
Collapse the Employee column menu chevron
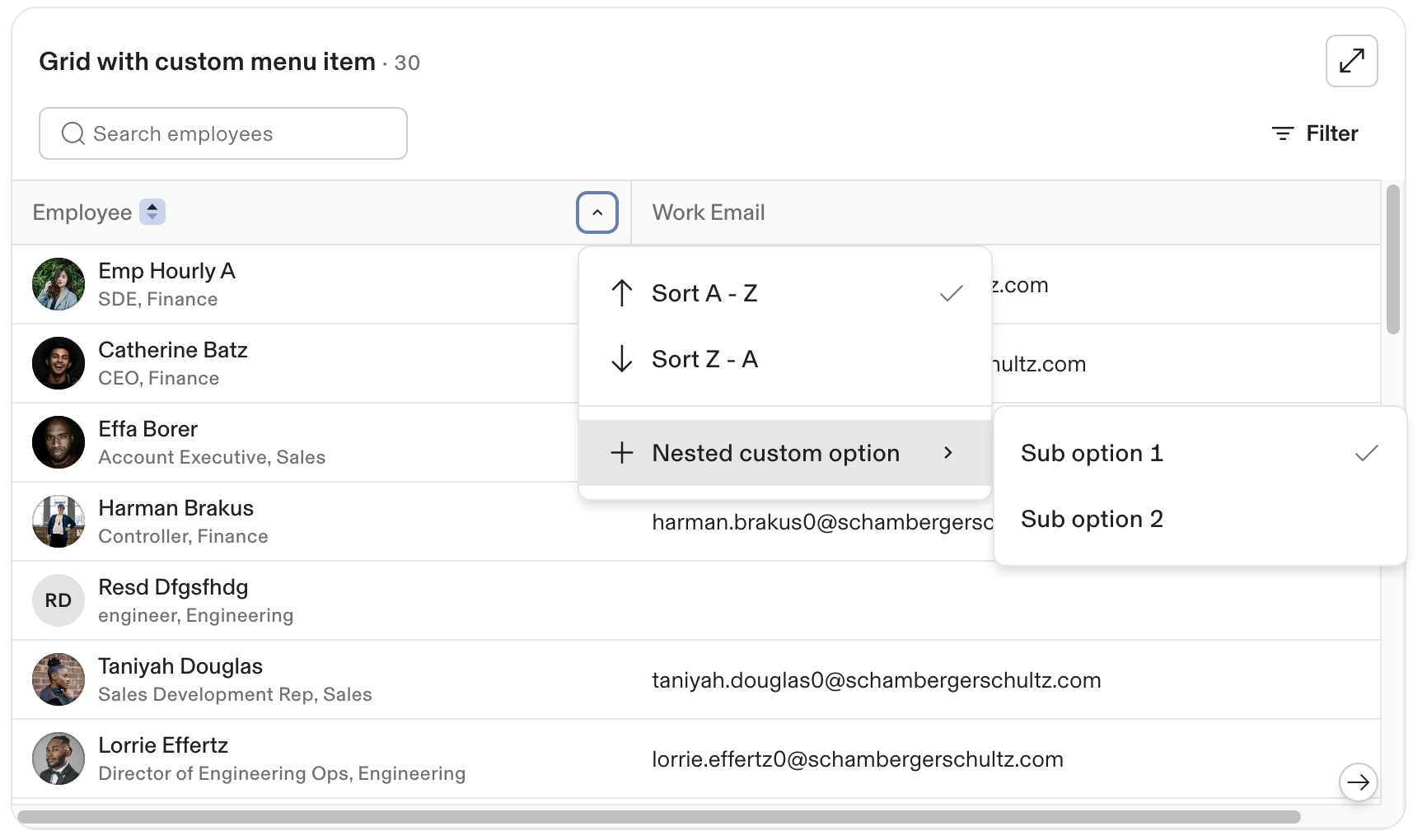[597, 212]
